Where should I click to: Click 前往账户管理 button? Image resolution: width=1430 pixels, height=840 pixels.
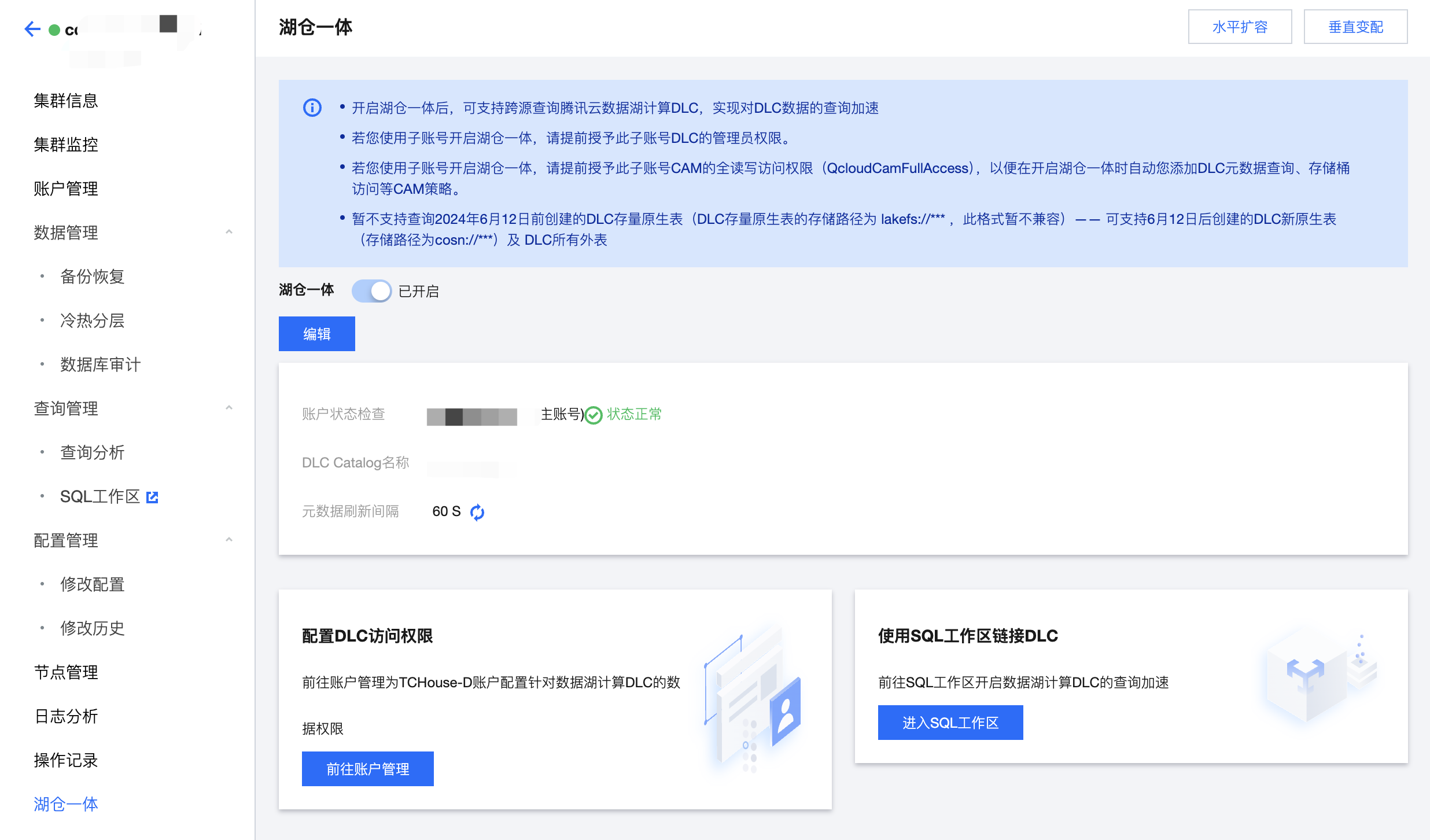(x=367, y=769)
